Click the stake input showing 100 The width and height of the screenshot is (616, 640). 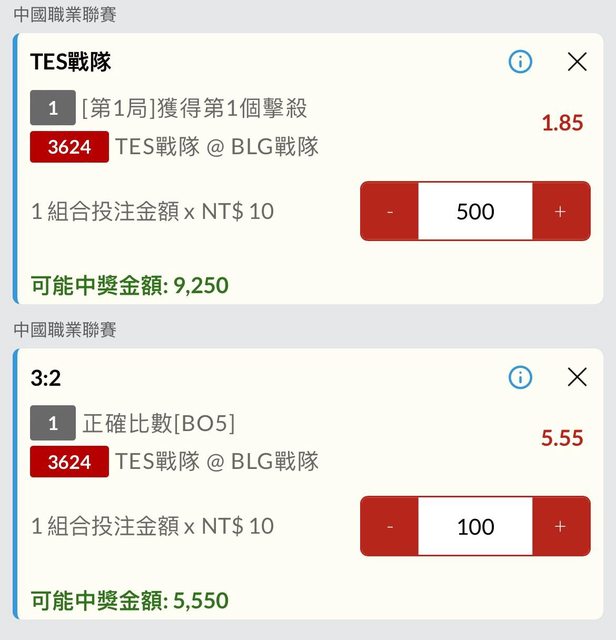coord(475,526)
